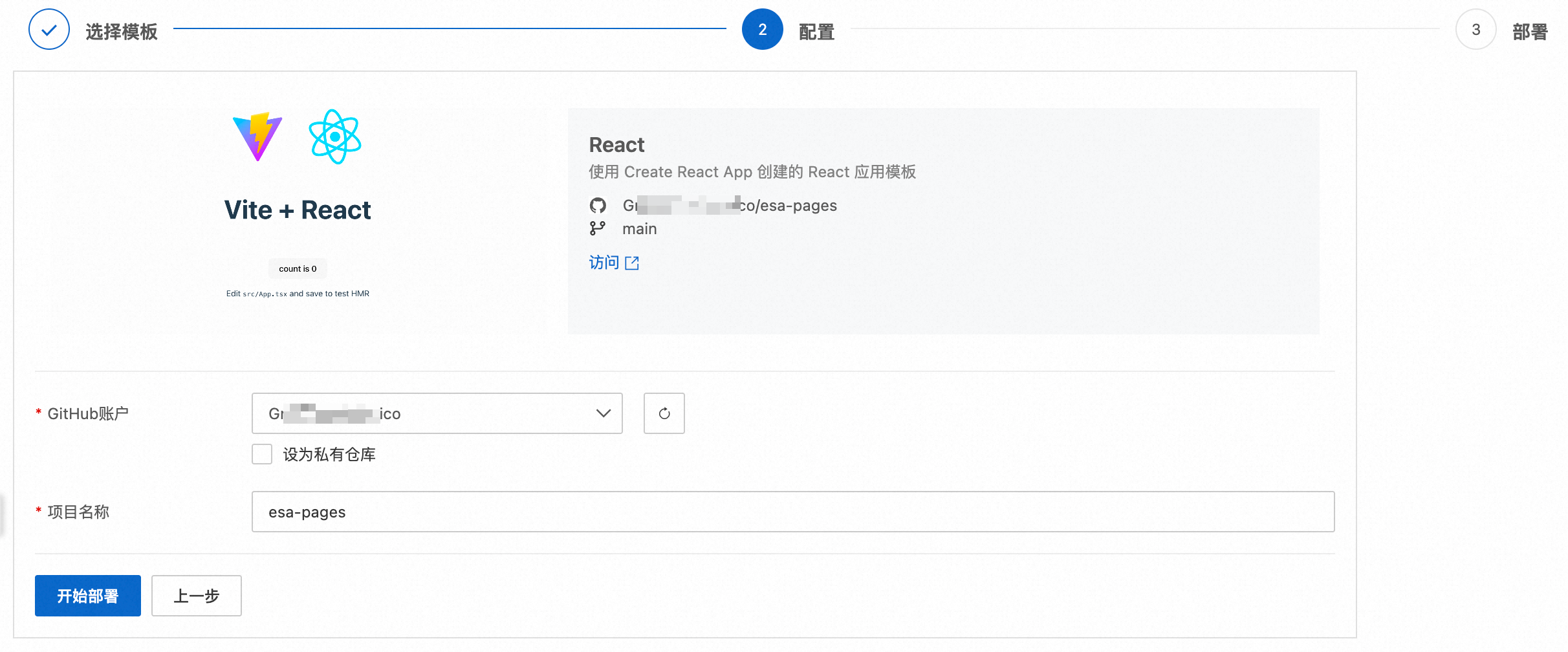Viewport: 1568px width, 652px height.
Task: Open the 访问 link
Action: point(614,263)
